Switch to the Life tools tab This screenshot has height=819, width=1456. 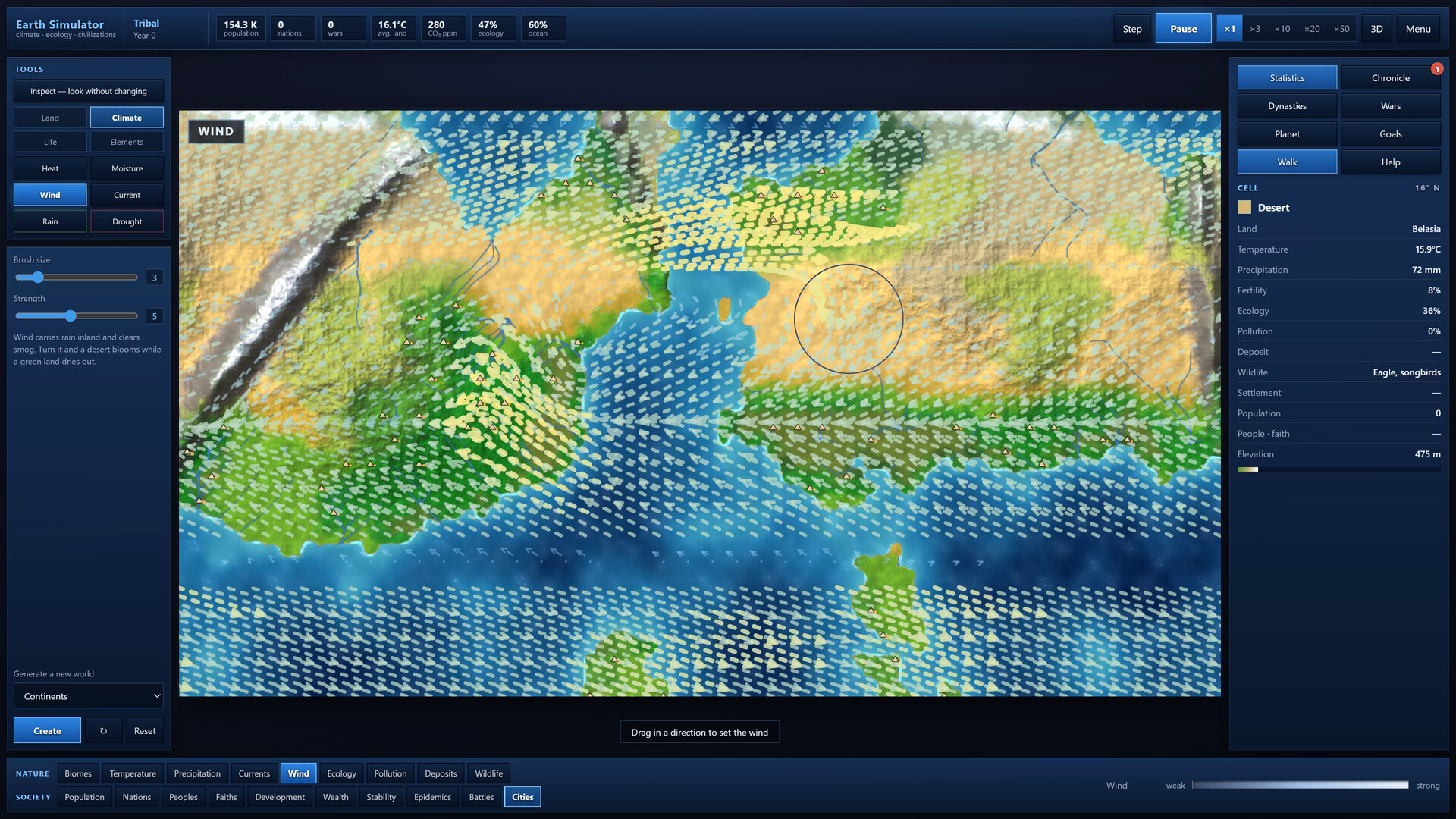coord(50,142)
